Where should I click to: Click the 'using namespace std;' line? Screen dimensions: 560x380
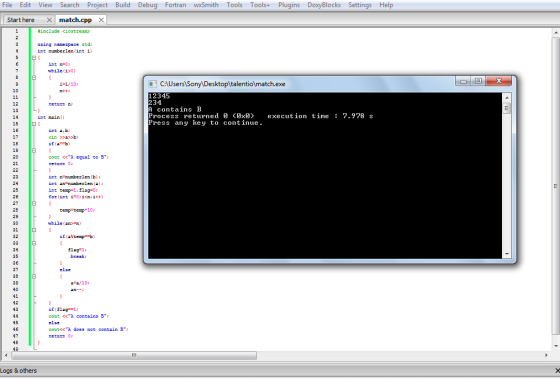(65, 44)
